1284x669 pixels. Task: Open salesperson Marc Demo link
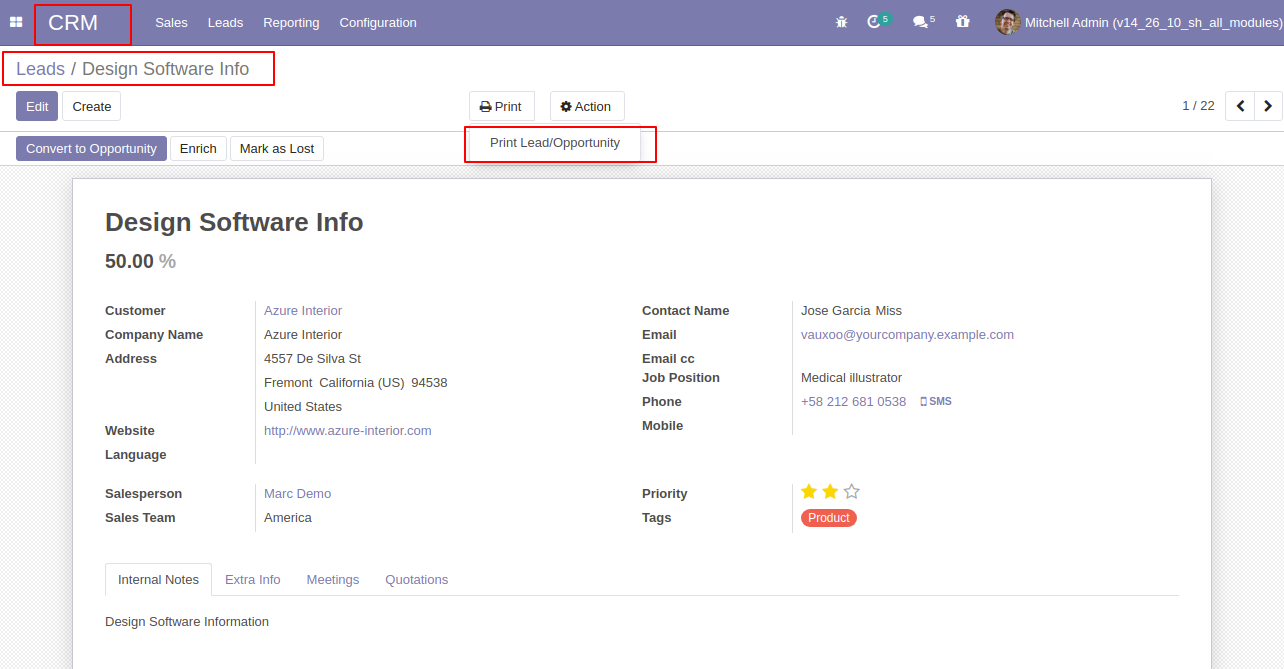pos(297,494)
